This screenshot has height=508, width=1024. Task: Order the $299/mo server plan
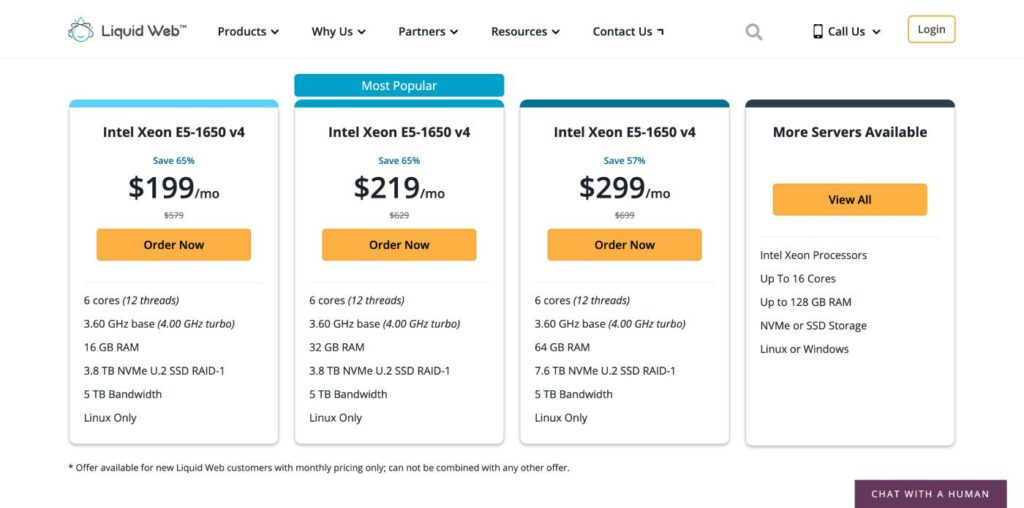pos(624,245)
